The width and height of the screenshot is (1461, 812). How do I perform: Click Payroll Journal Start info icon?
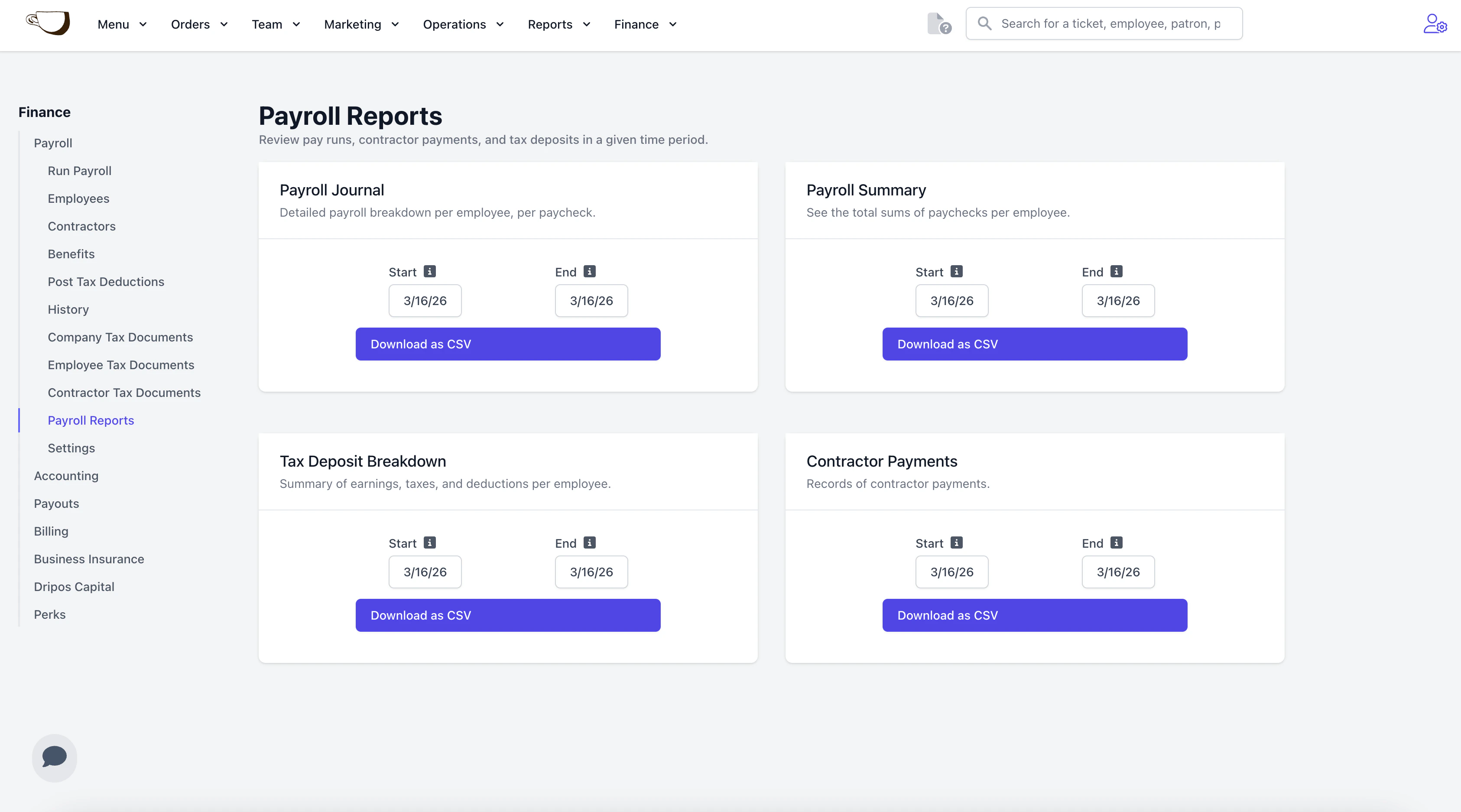pos(430,272)
